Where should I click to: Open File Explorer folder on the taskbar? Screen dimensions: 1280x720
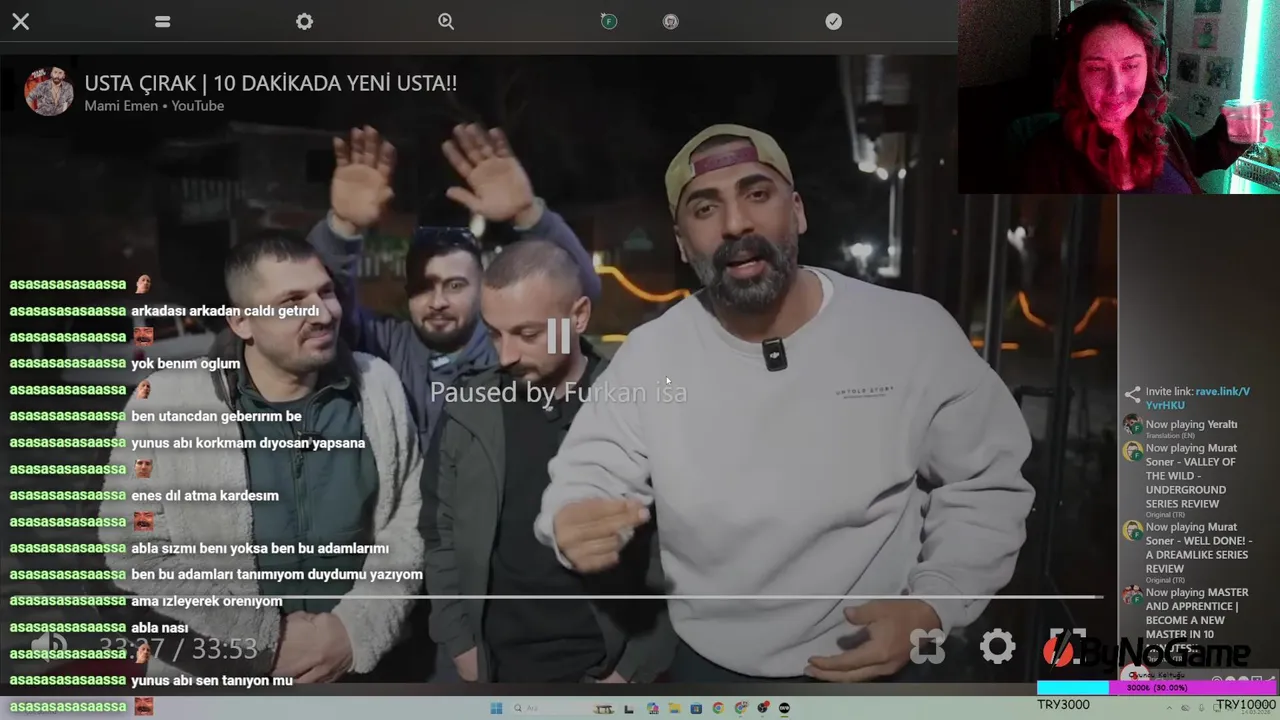(x=674, y=708)
